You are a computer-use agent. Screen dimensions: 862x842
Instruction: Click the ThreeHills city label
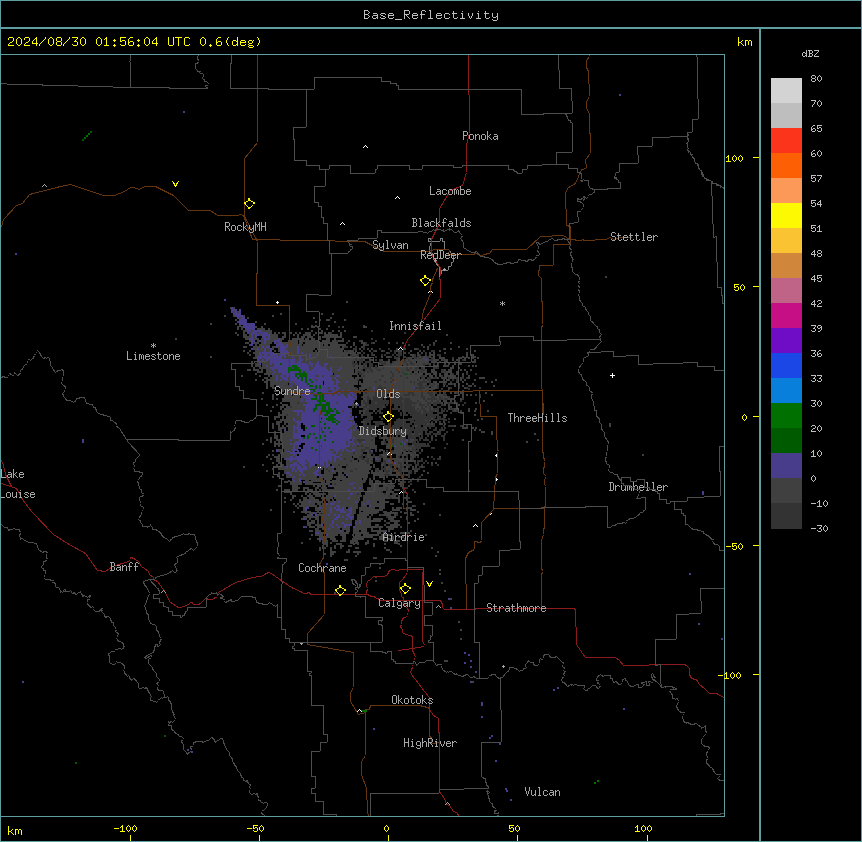click(x=537, y=418)
